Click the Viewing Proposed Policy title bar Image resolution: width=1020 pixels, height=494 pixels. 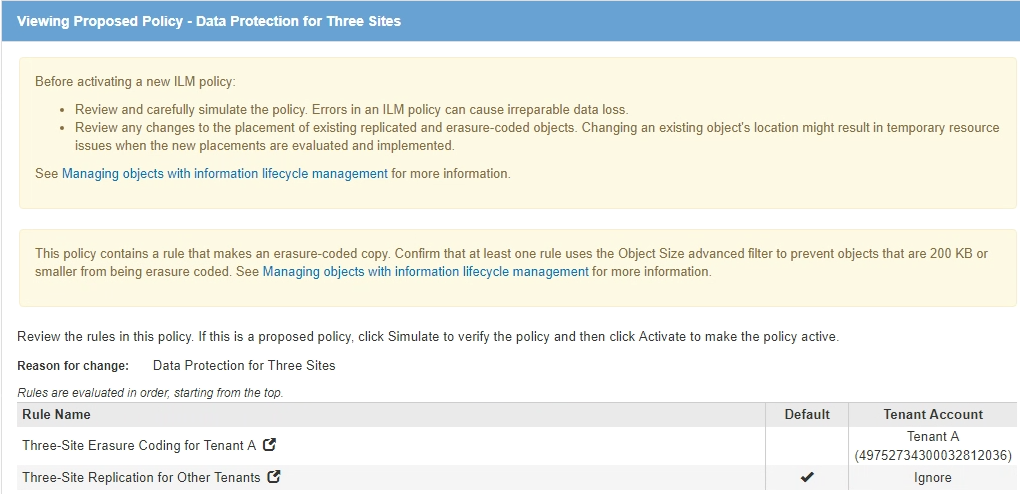click(208, 20)
